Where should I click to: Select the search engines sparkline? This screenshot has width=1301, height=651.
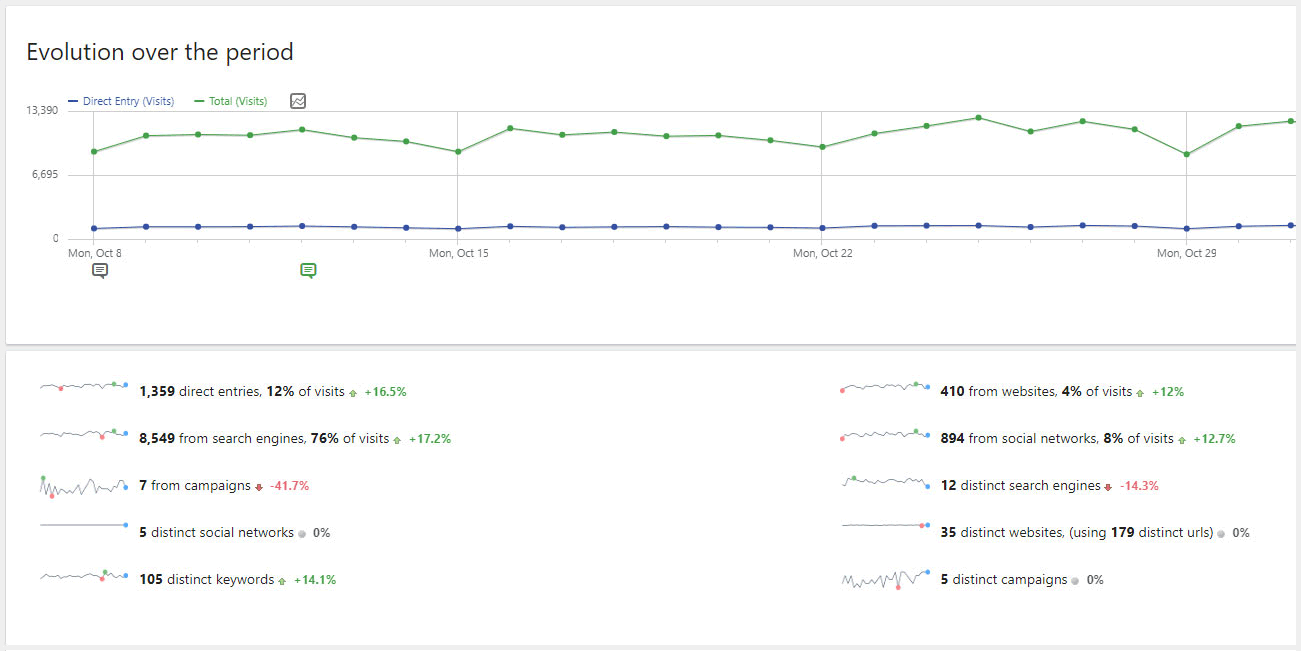pyautogui.click(x=84, y=433)
